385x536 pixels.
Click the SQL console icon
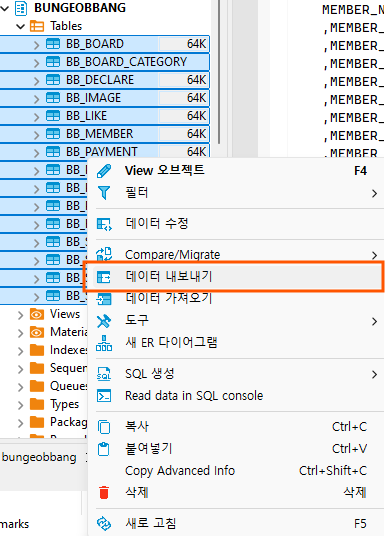tap(104, 396)
